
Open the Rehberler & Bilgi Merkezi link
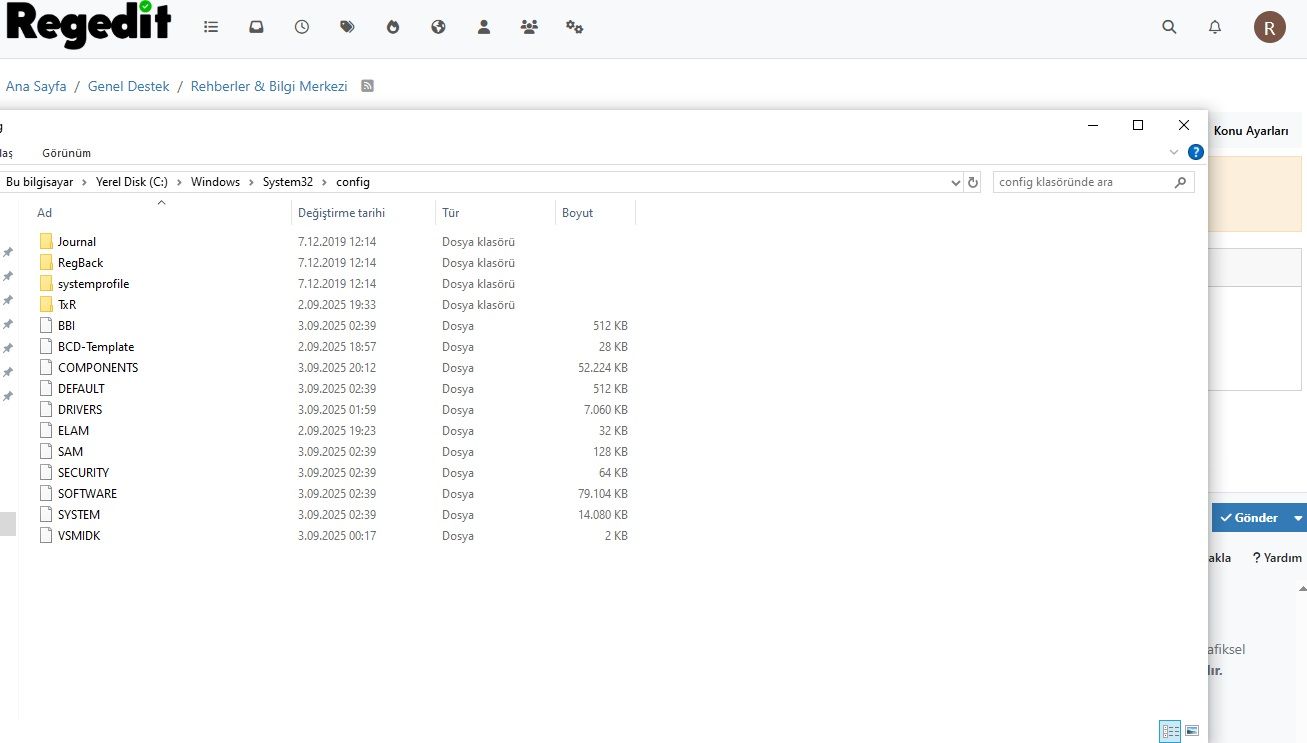coord(269,86)
